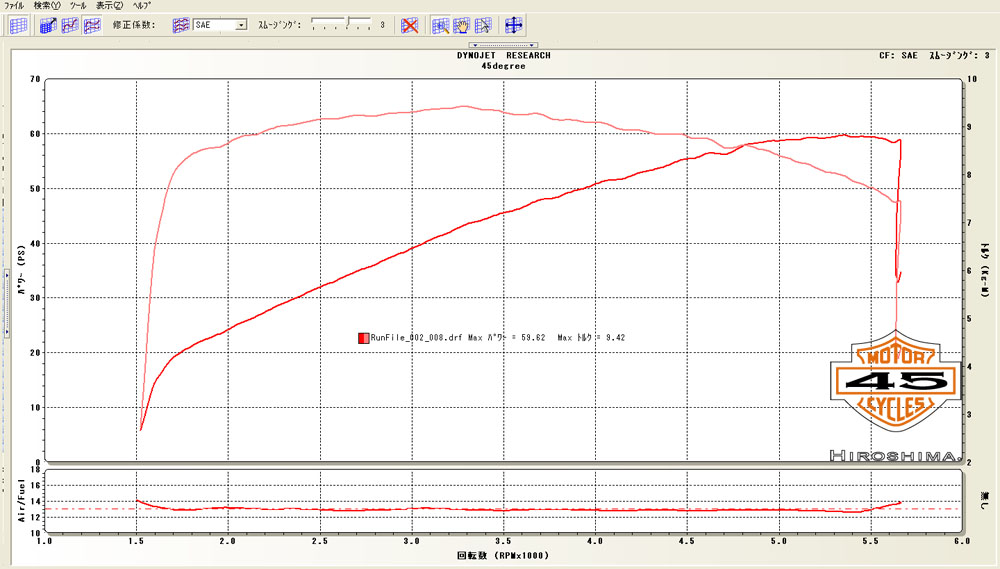Viewport: 1000px width, 569px height.
Task: Click the 3D cube graph icon
Action: (x=48, y=25)
